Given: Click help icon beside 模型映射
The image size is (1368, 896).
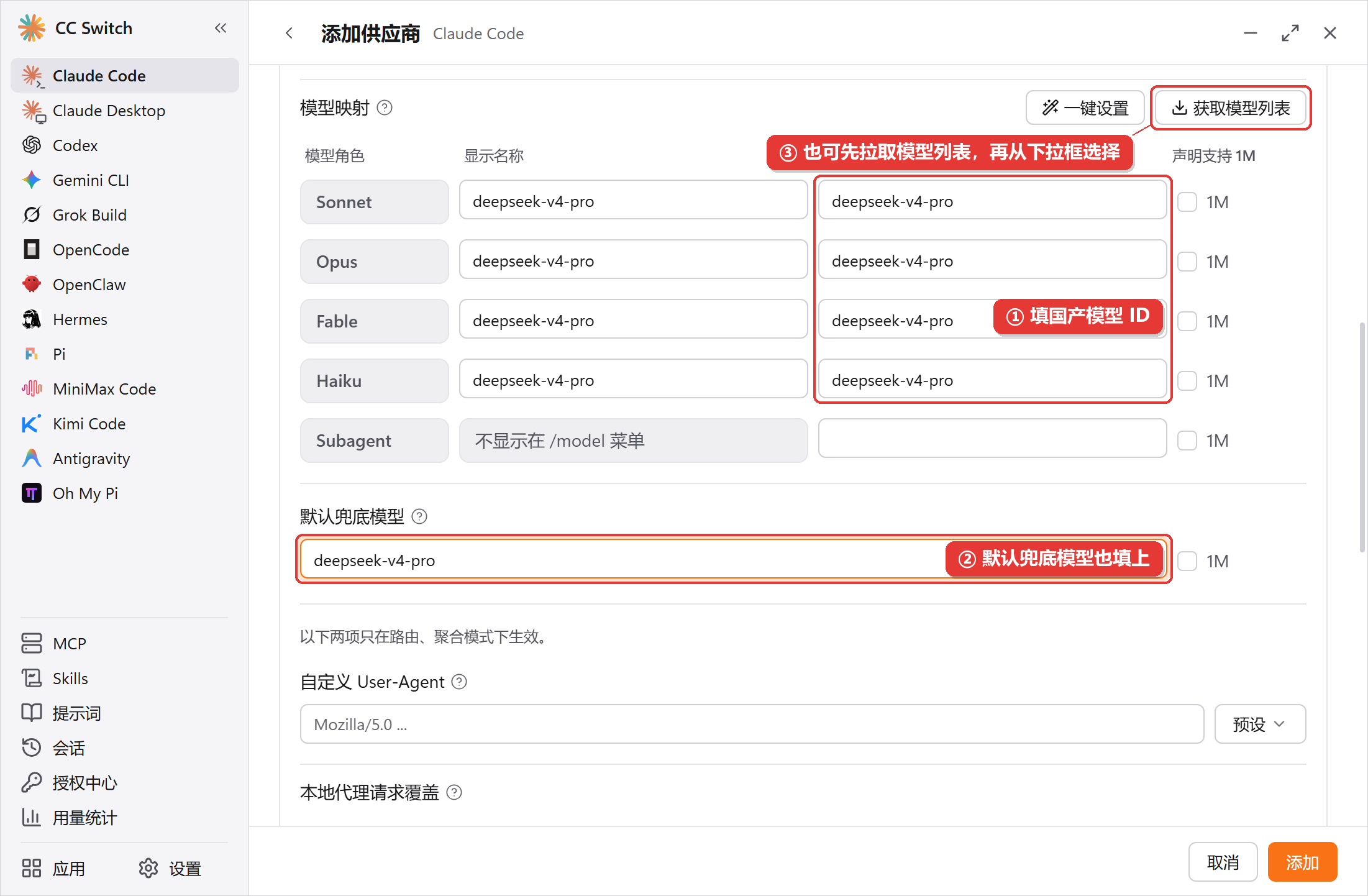Looking at the screenshot, I should coord(385,108).
